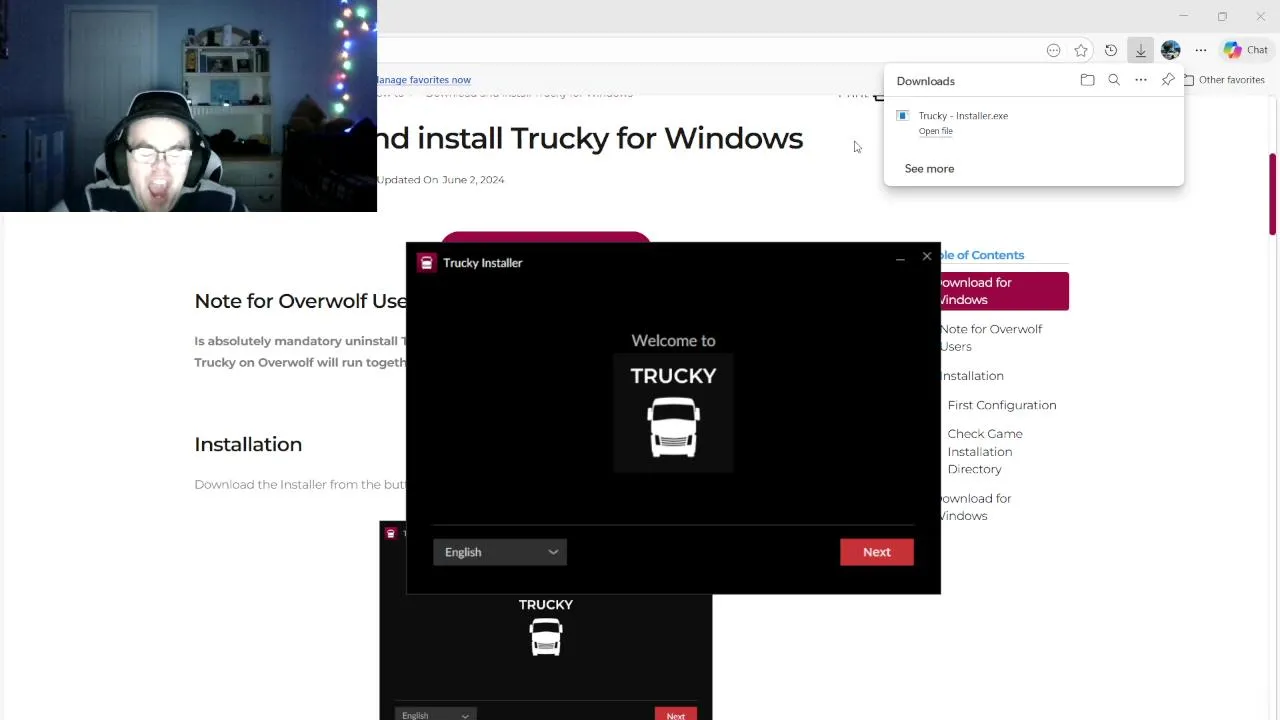Open the browser Settings and more menu
This screenshot has width=1280, height=720.
point(1201,50)
